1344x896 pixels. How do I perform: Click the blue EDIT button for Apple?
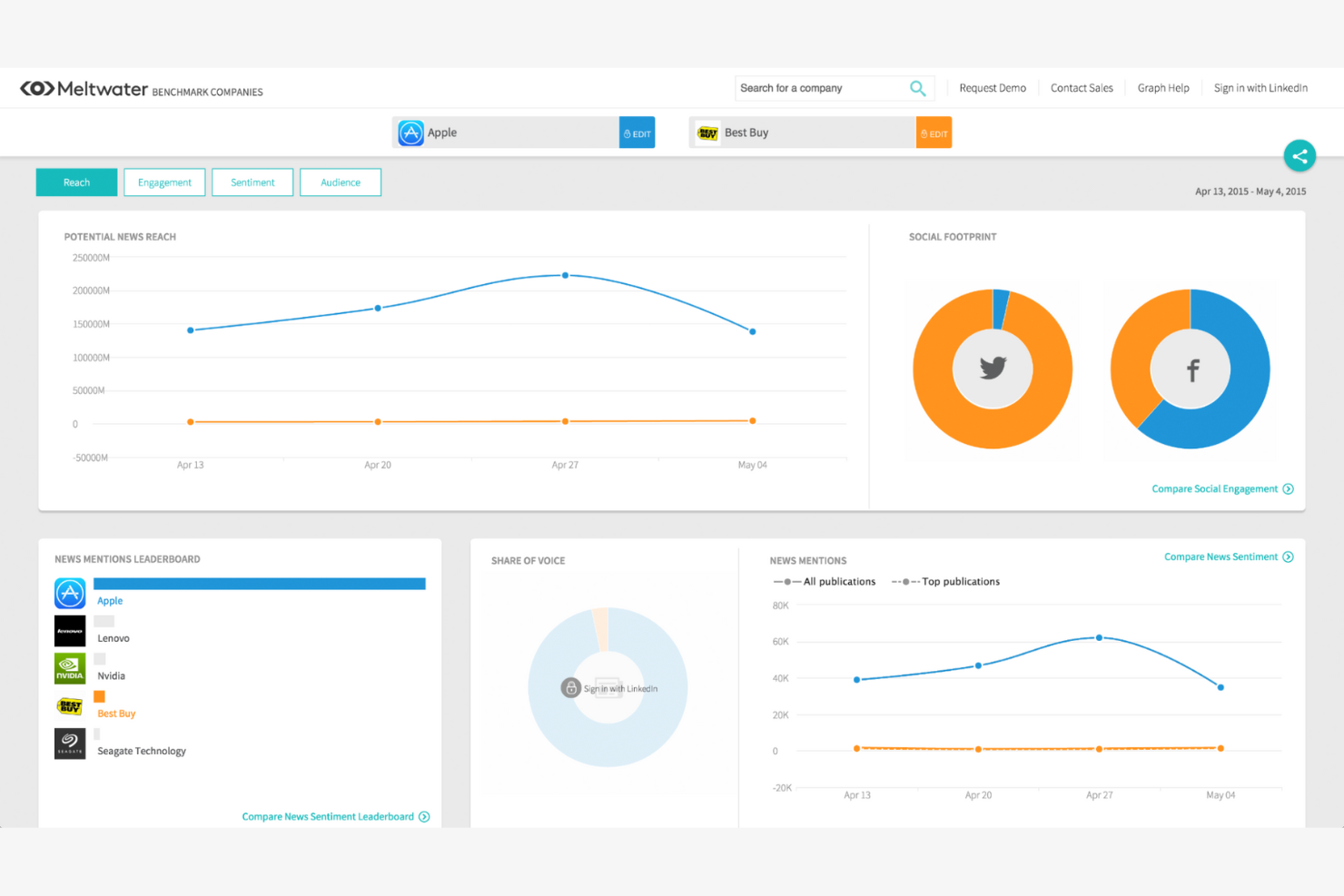(637, 133)
